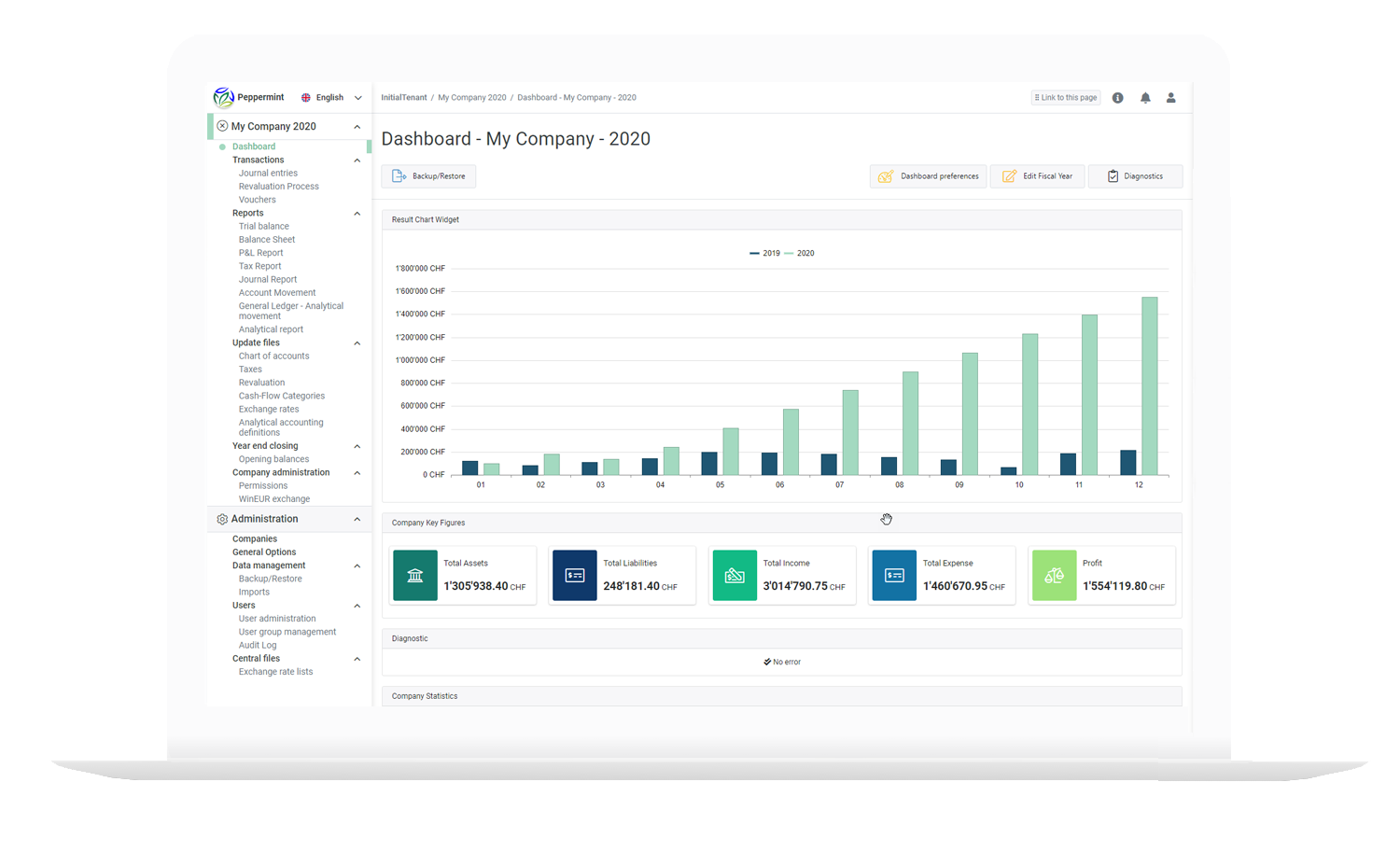Viewport: 1400px width, 852px height.
Task: Click the info circle icon
Action: (1117, 98)
